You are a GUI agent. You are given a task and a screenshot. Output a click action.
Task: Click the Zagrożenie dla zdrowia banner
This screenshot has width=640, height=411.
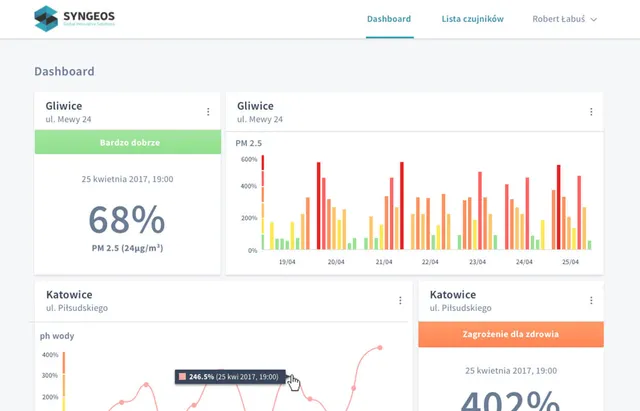tap(511, 334)
